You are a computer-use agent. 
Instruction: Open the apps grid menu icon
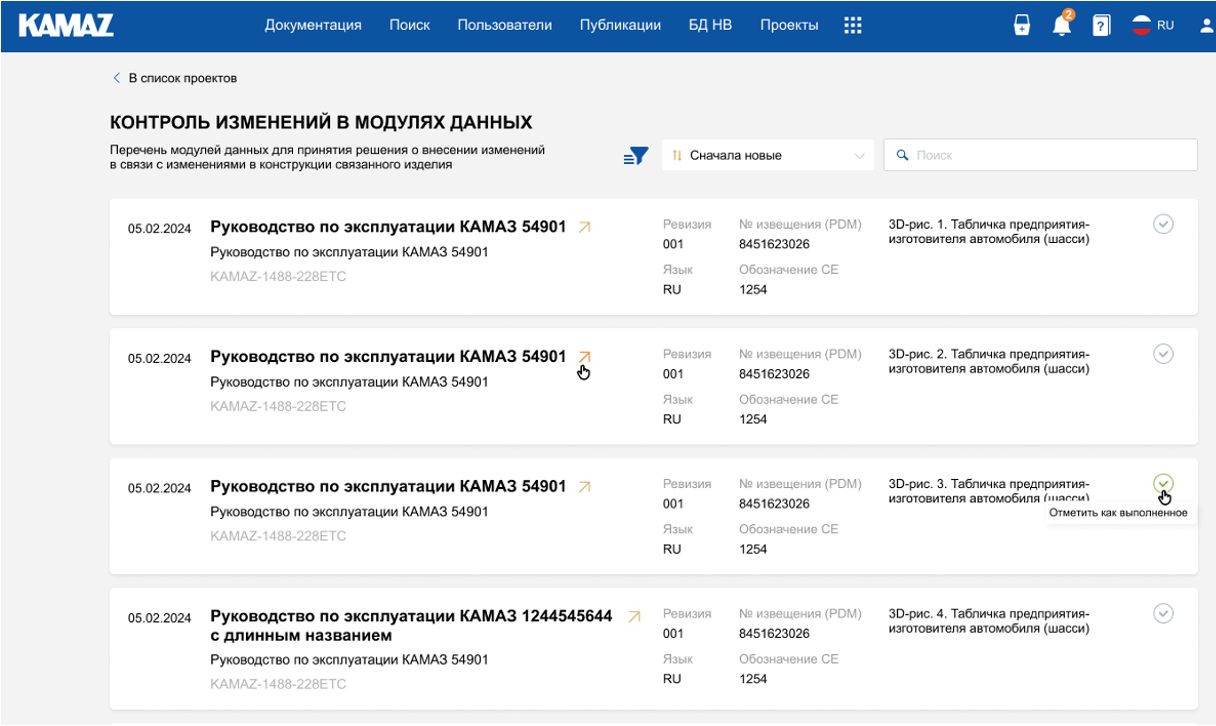coord(852,26)
